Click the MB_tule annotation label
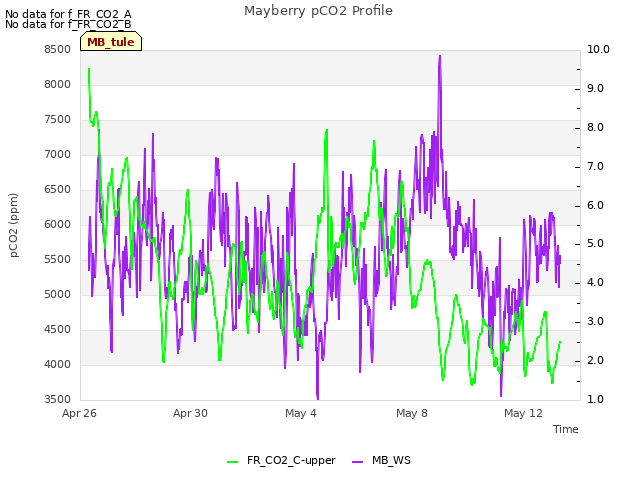 [111, 42]
